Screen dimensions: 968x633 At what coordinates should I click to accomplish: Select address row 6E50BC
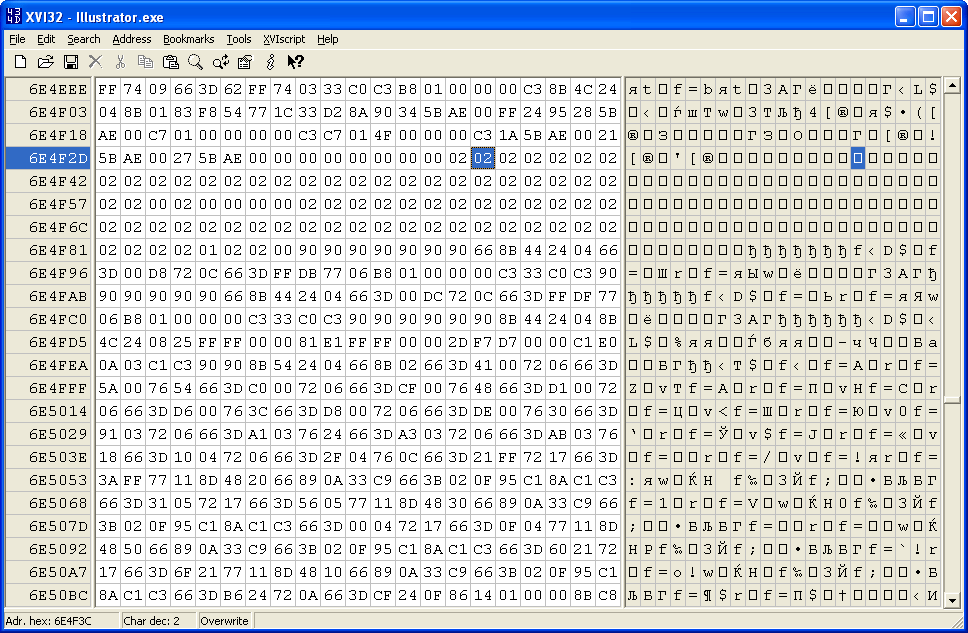click(x=48, y=595)
